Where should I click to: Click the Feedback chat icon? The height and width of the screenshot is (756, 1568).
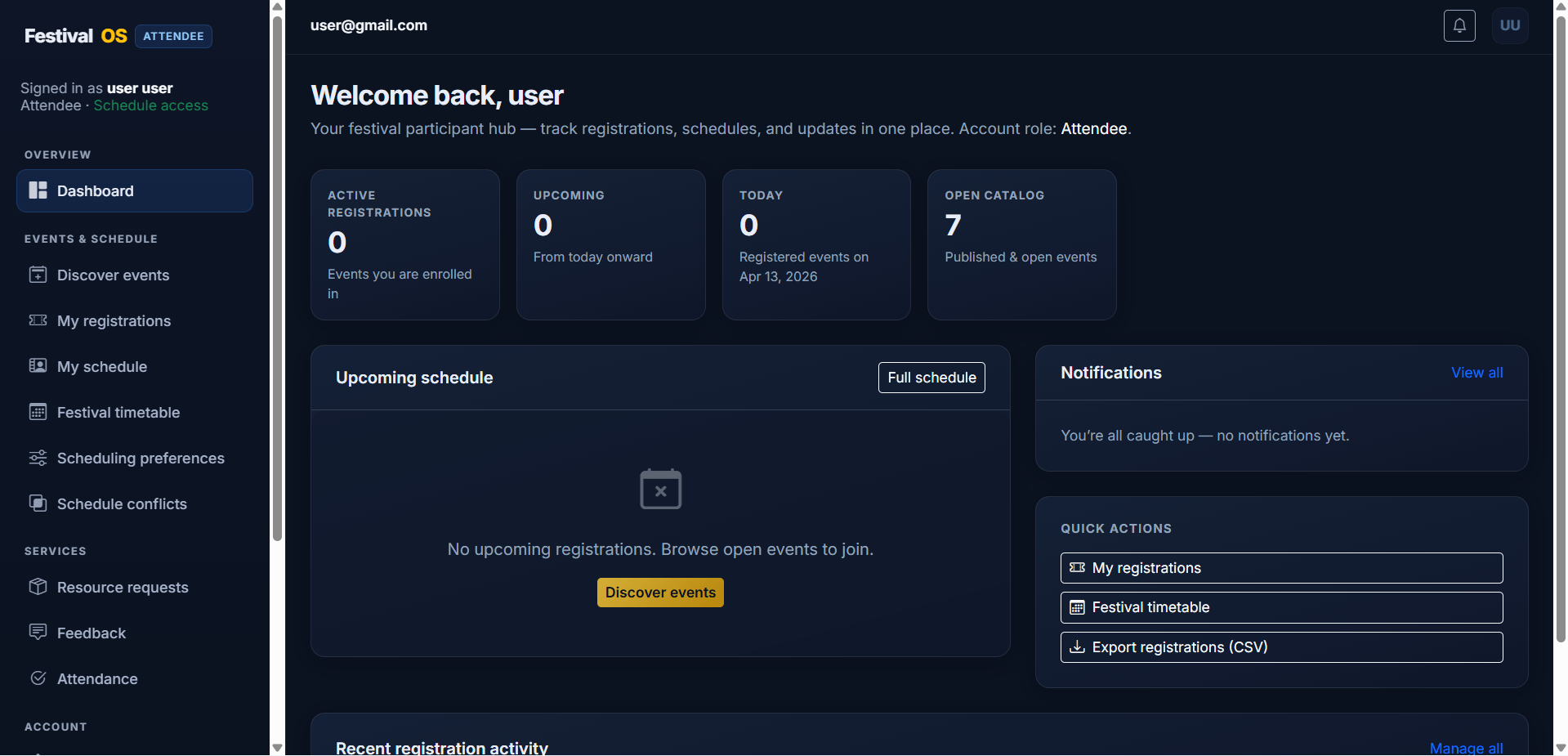pos(38,633)
